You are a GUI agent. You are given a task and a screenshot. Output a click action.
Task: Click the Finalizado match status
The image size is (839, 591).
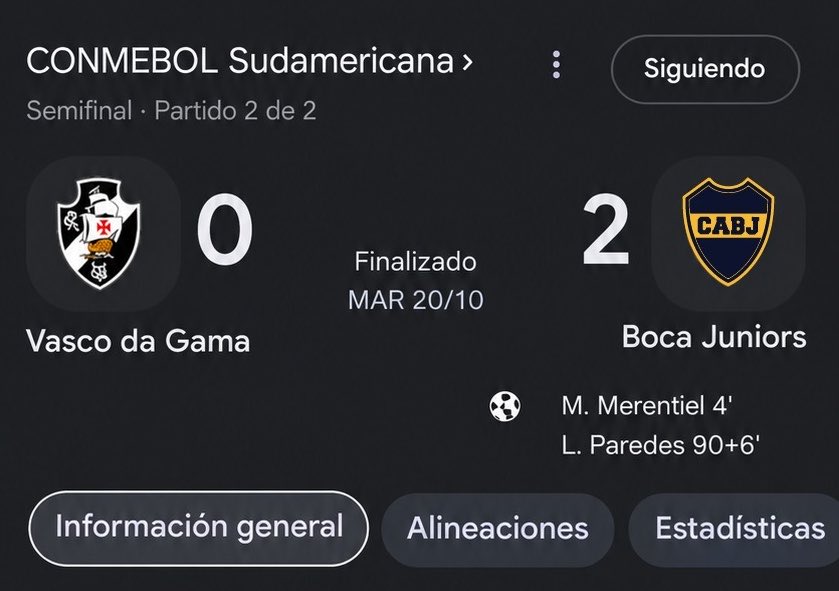click(x=415, y=262)
